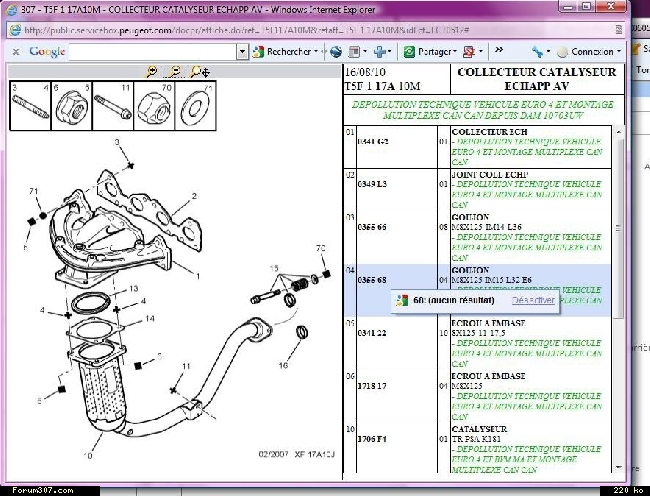
Task: Click callout number 10 on catalyst diagram
Action: pyautogui.click(x=87, y=456)
